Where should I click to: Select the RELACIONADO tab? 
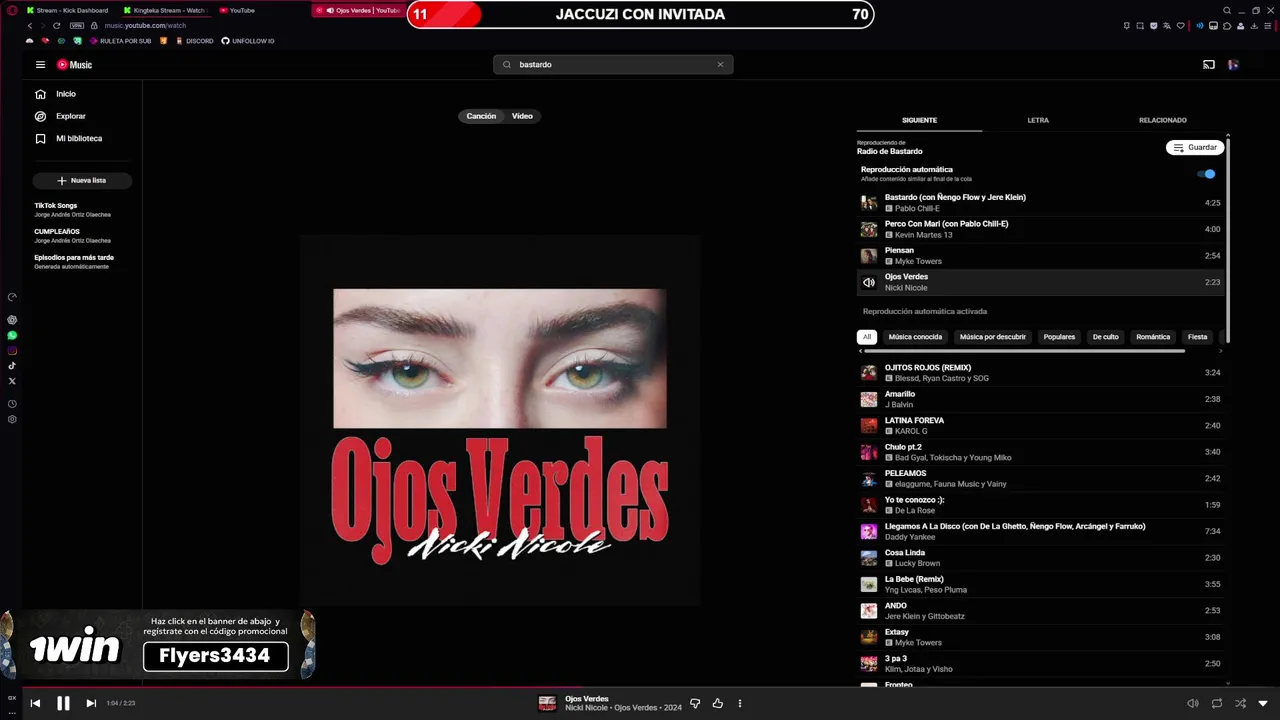tap(1162, 120)
